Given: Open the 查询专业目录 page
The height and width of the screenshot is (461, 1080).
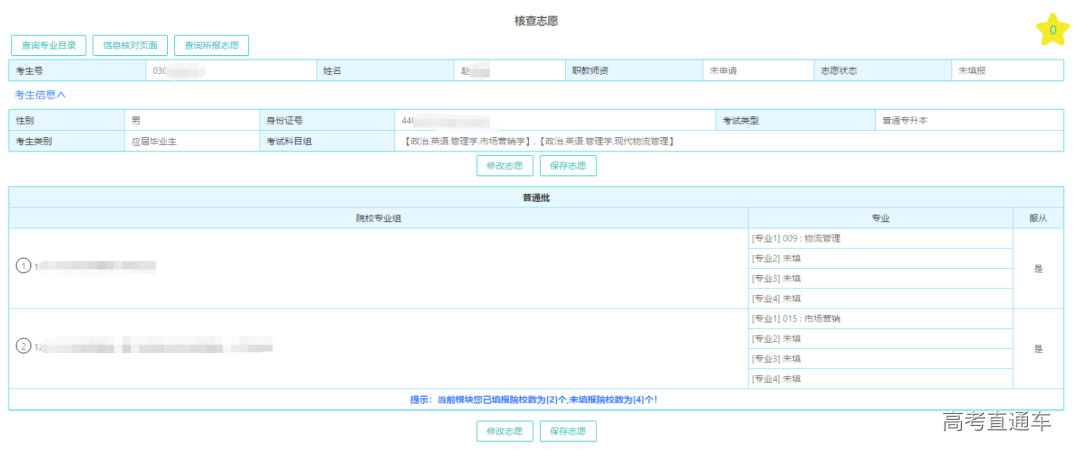Looking at the screenshot, I should tap(48, 45).
